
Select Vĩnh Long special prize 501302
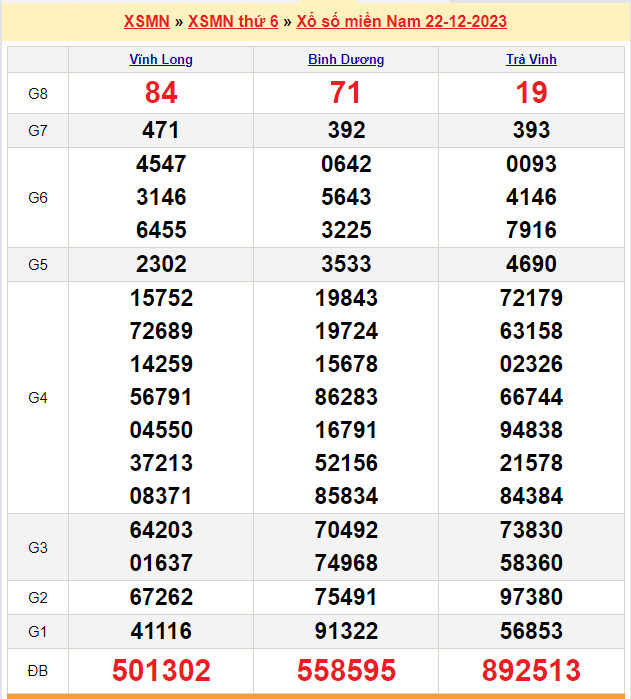pos(161,669)
